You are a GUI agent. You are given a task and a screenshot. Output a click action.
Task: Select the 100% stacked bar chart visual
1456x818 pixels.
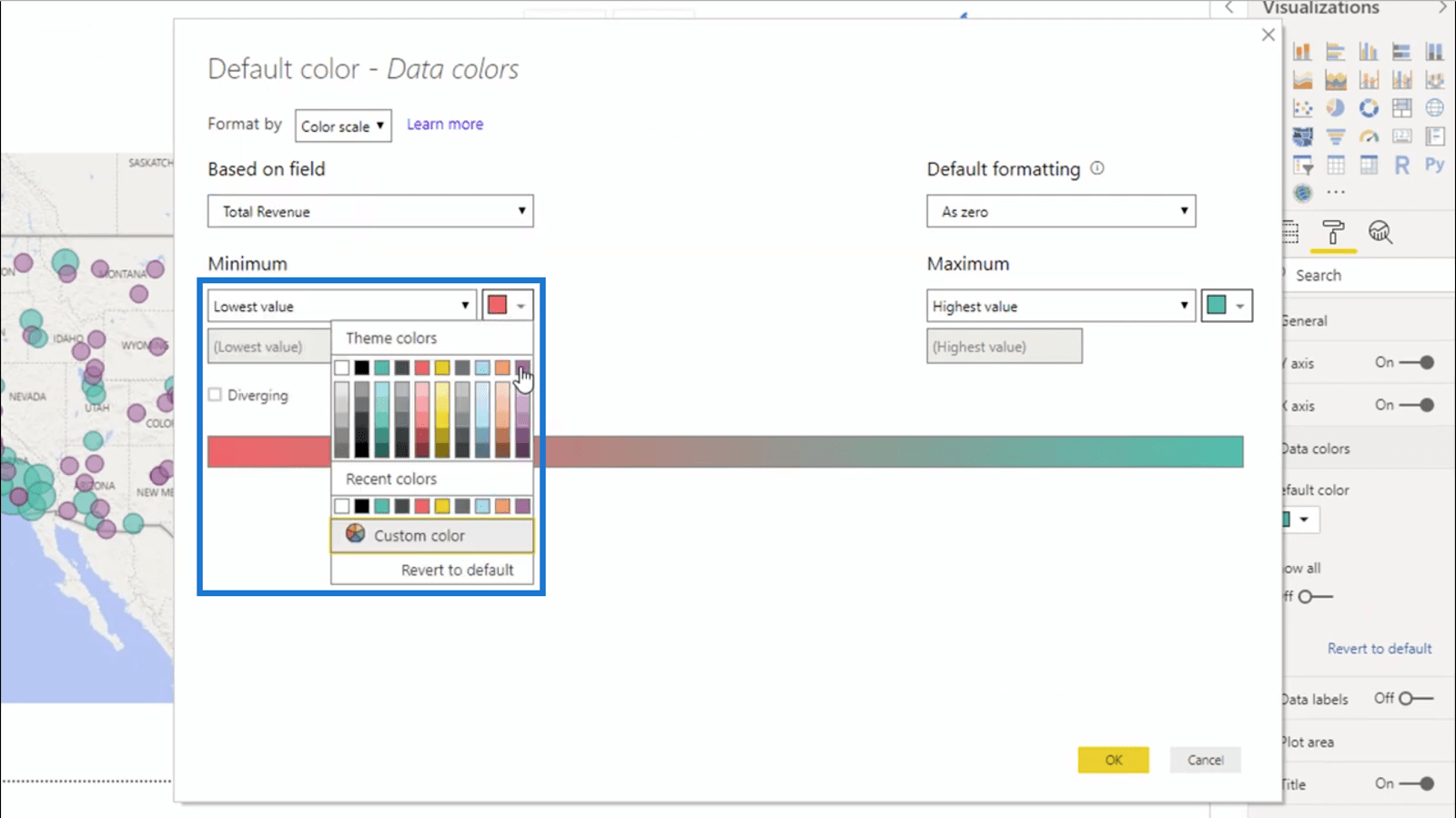[1401, 52]
